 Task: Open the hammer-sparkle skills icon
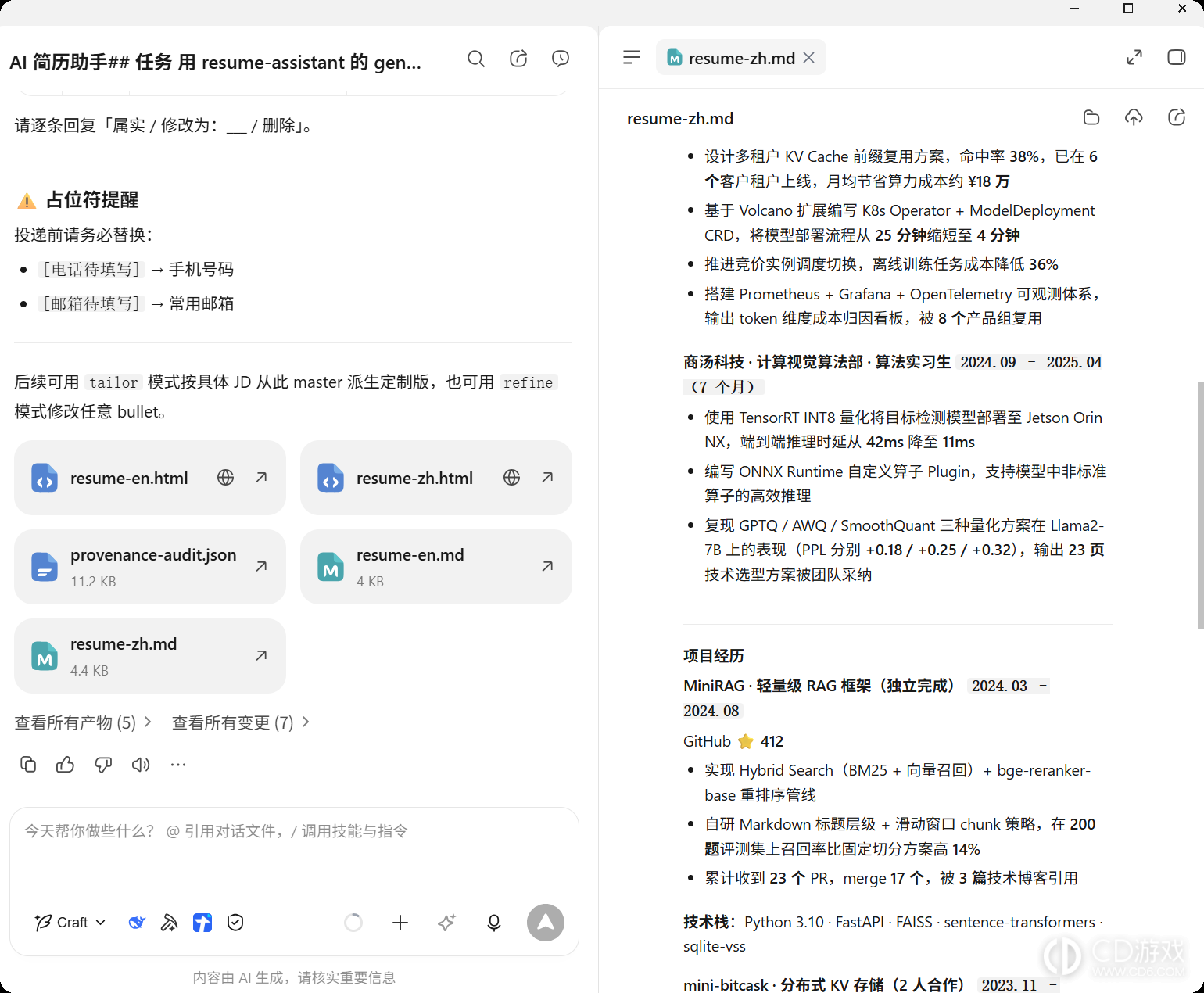click(169, 923)
